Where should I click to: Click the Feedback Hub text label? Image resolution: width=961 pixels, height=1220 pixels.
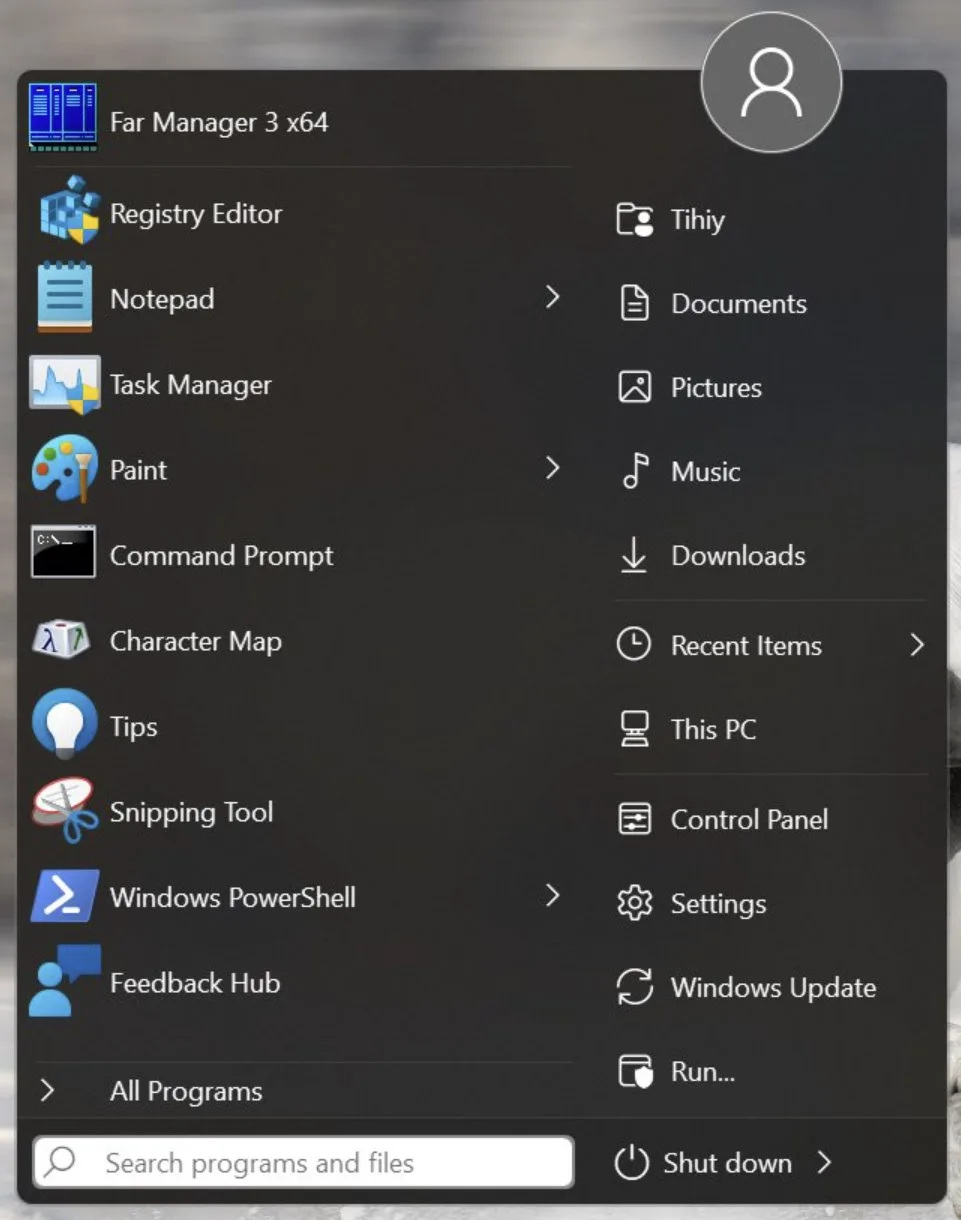195,983
